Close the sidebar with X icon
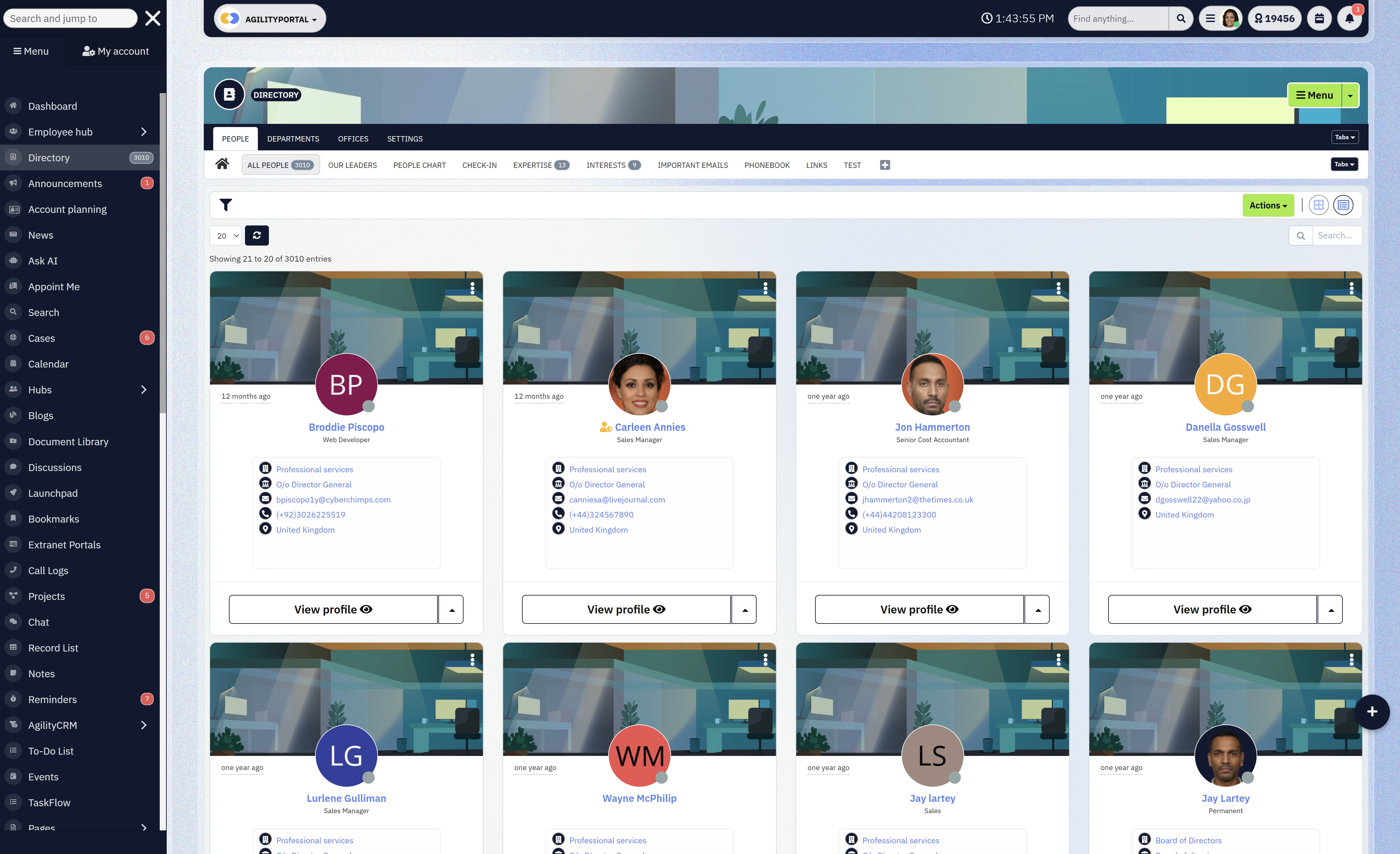 click(x=152, y=18)
